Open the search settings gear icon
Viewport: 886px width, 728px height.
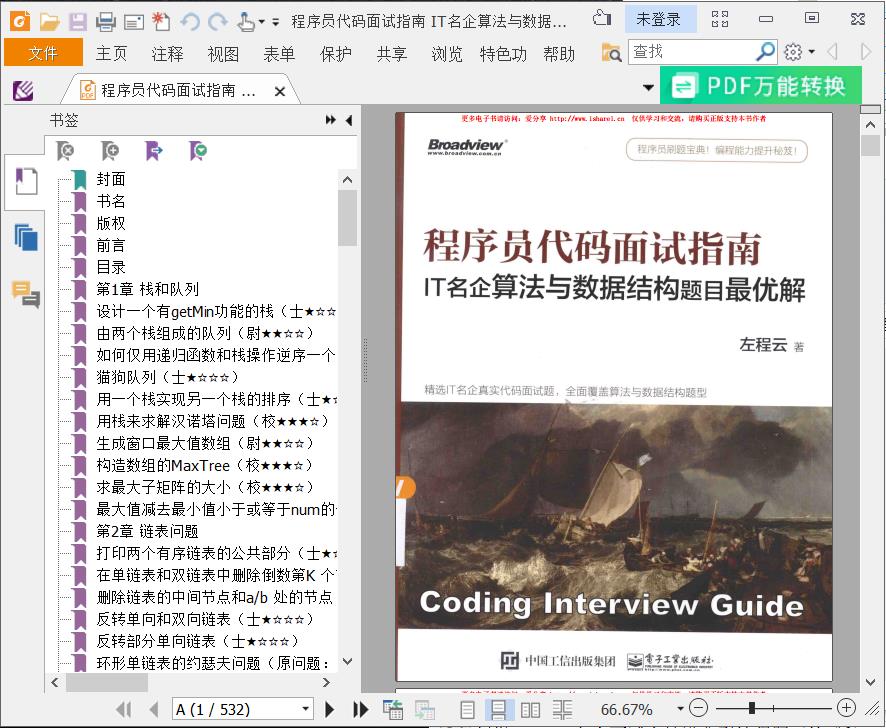(793, 52)
